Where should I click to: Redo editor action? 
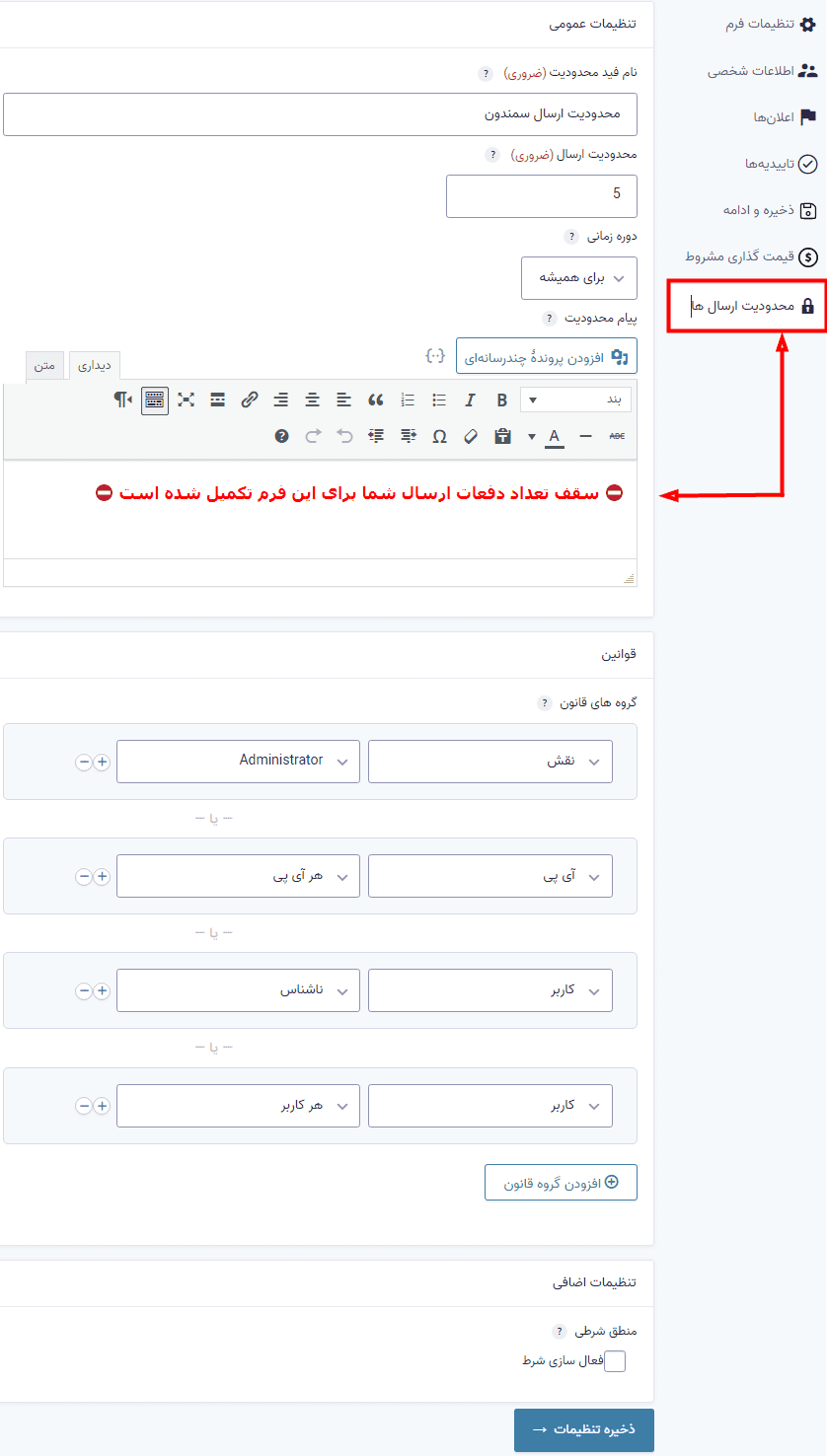(x=313, y=435)
